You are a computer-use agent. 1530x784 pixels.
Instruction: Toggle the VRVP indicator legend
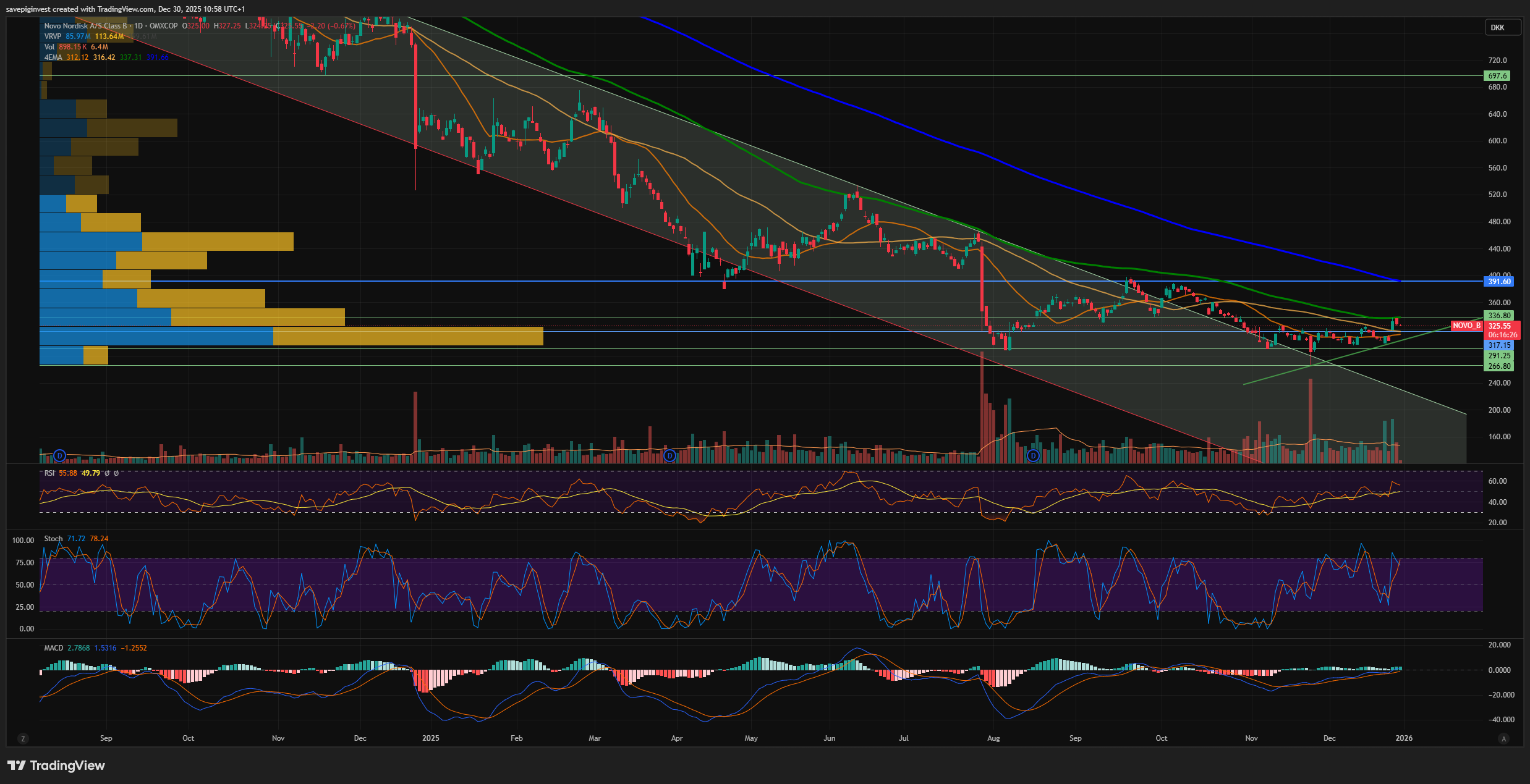[x=53, y=36]
